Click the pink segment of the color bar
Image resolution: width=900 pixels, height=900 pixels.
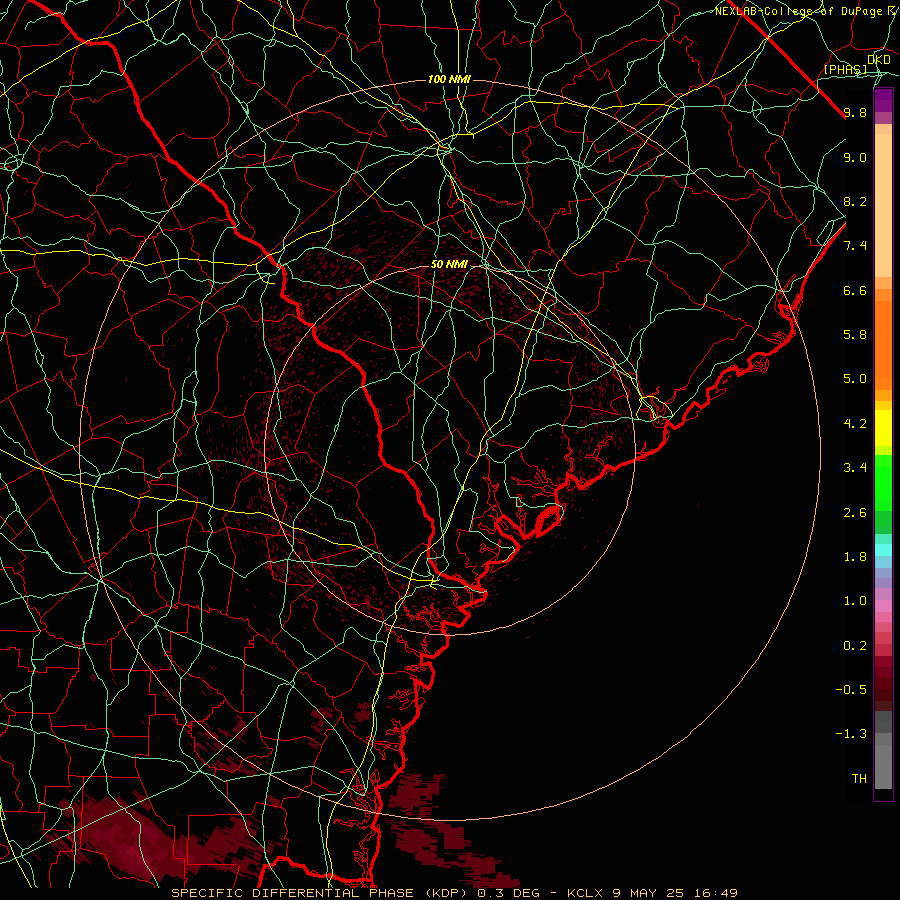[883, 606]
